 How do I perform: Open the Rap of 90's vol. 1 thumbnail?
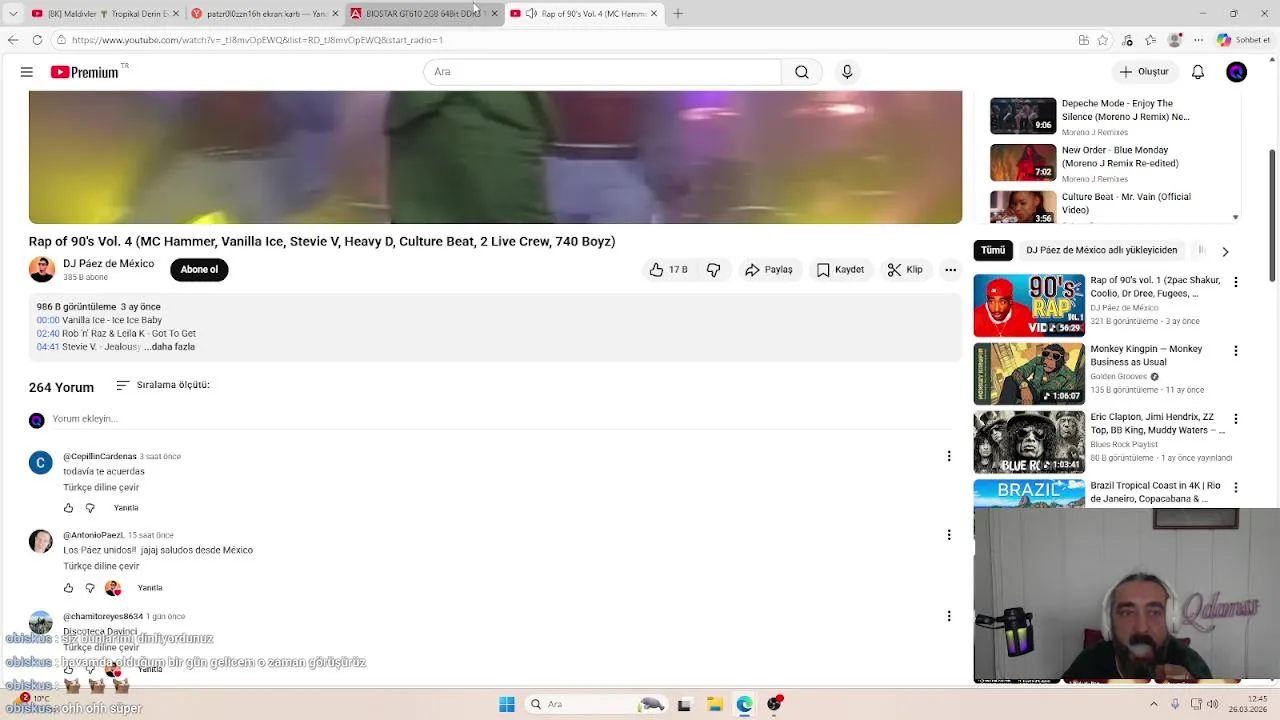click(x=1029, y=305)
